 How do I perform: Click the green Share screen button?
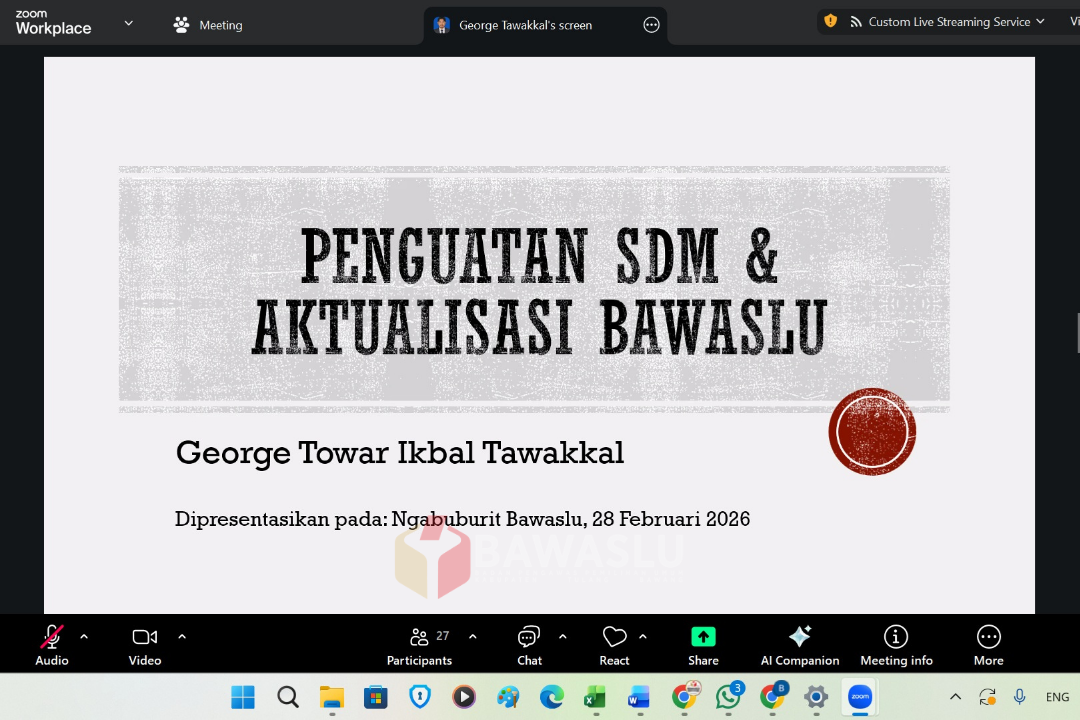click(703, 644)
